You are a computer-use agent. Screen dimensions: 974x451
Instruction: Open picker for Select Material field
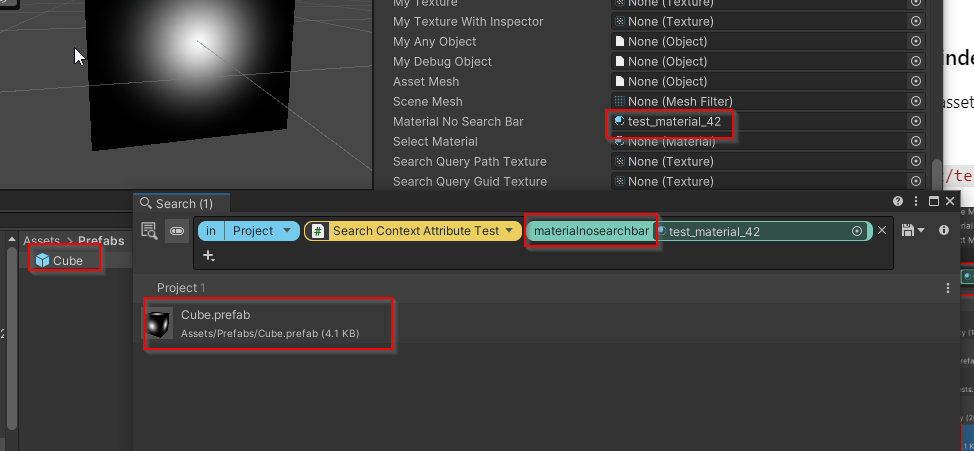915,141
